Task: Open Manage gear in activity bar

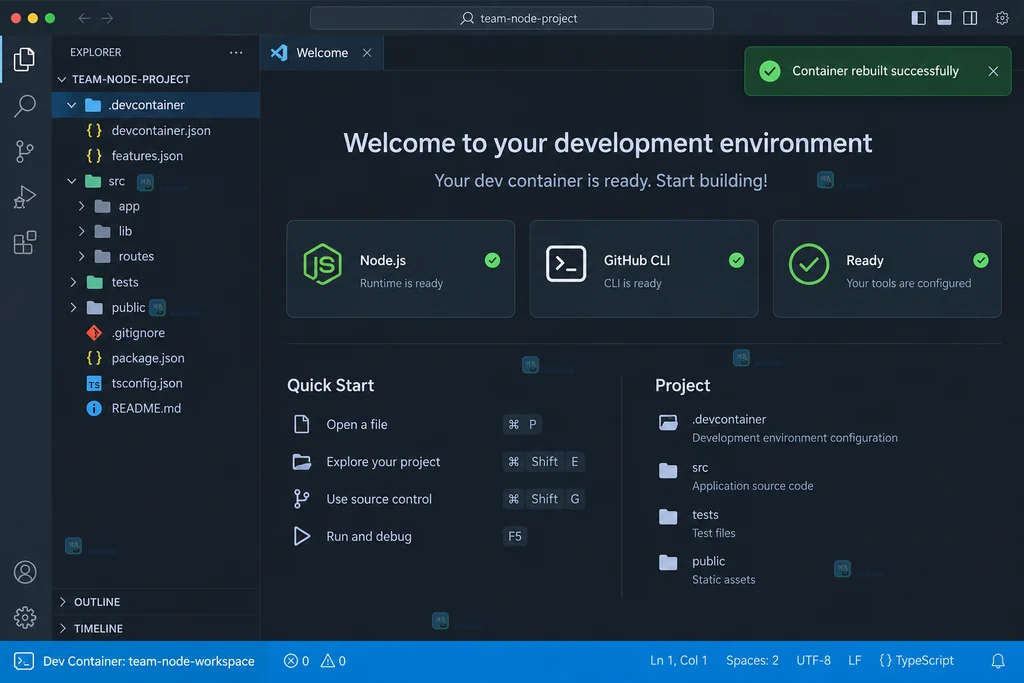Action: (25, 617)
